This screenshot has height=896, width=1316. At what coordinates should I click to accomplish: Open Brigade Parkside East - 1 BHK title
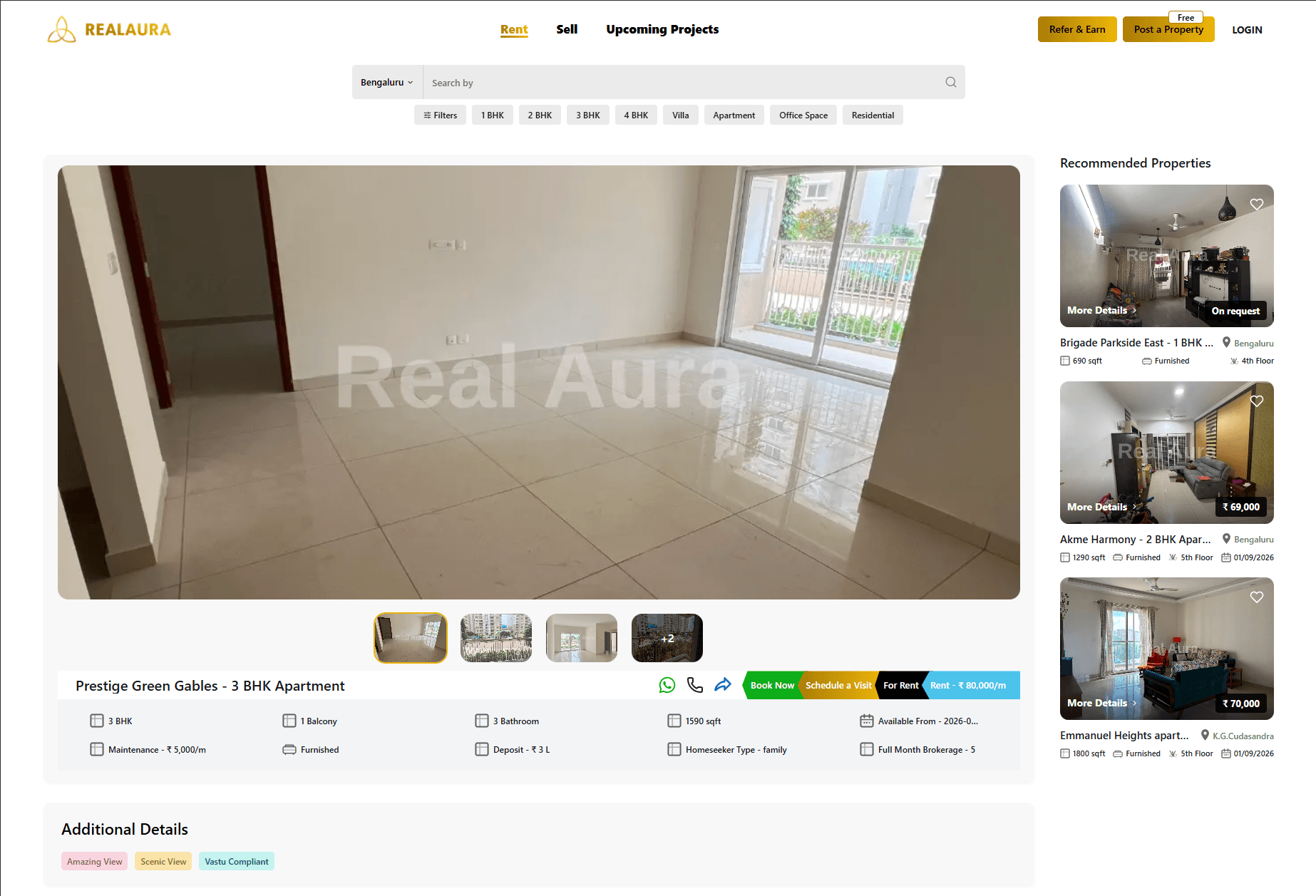pyautogui.click(x=1136, y=342)
